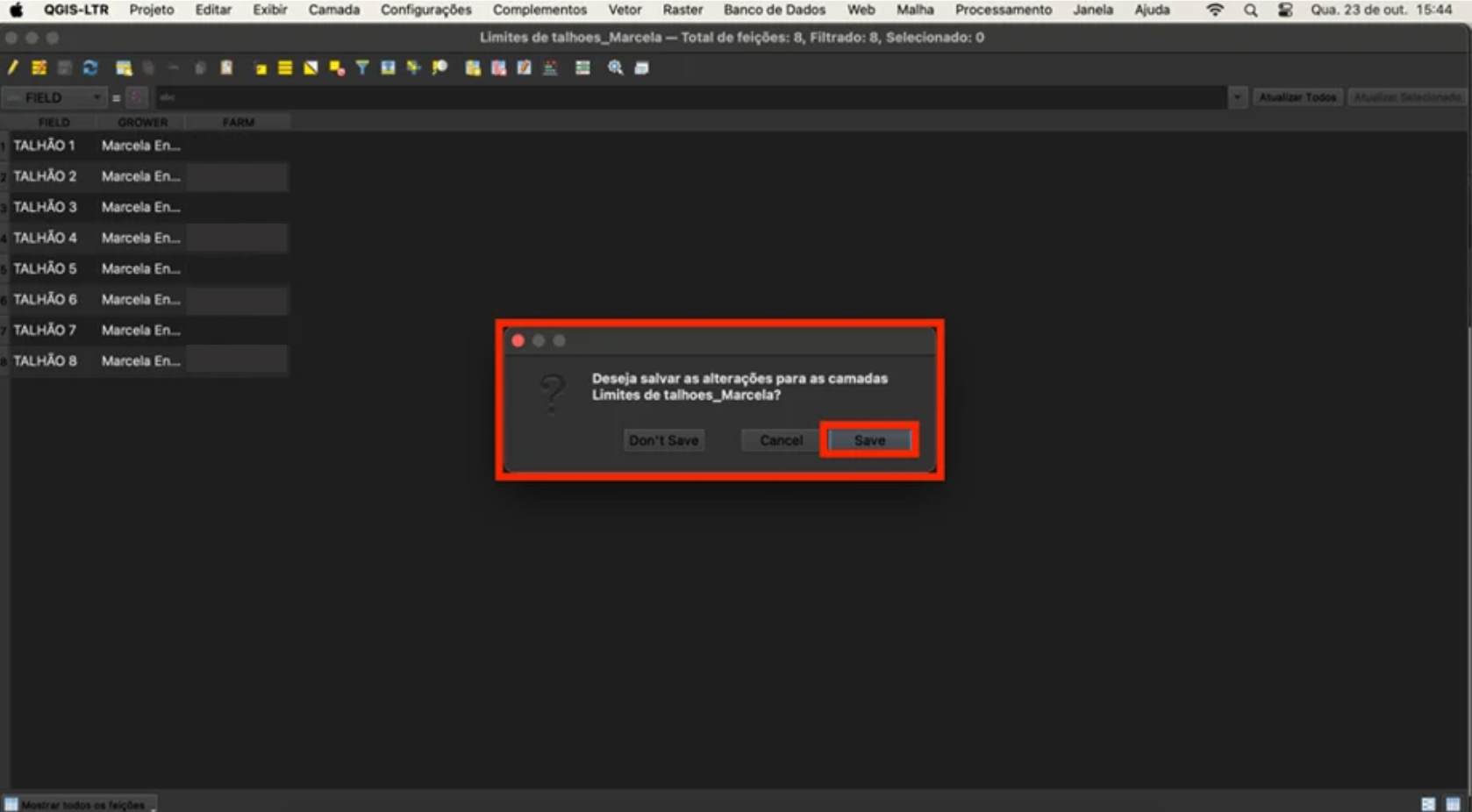Open the Processamento menu

coord(1003,10)
